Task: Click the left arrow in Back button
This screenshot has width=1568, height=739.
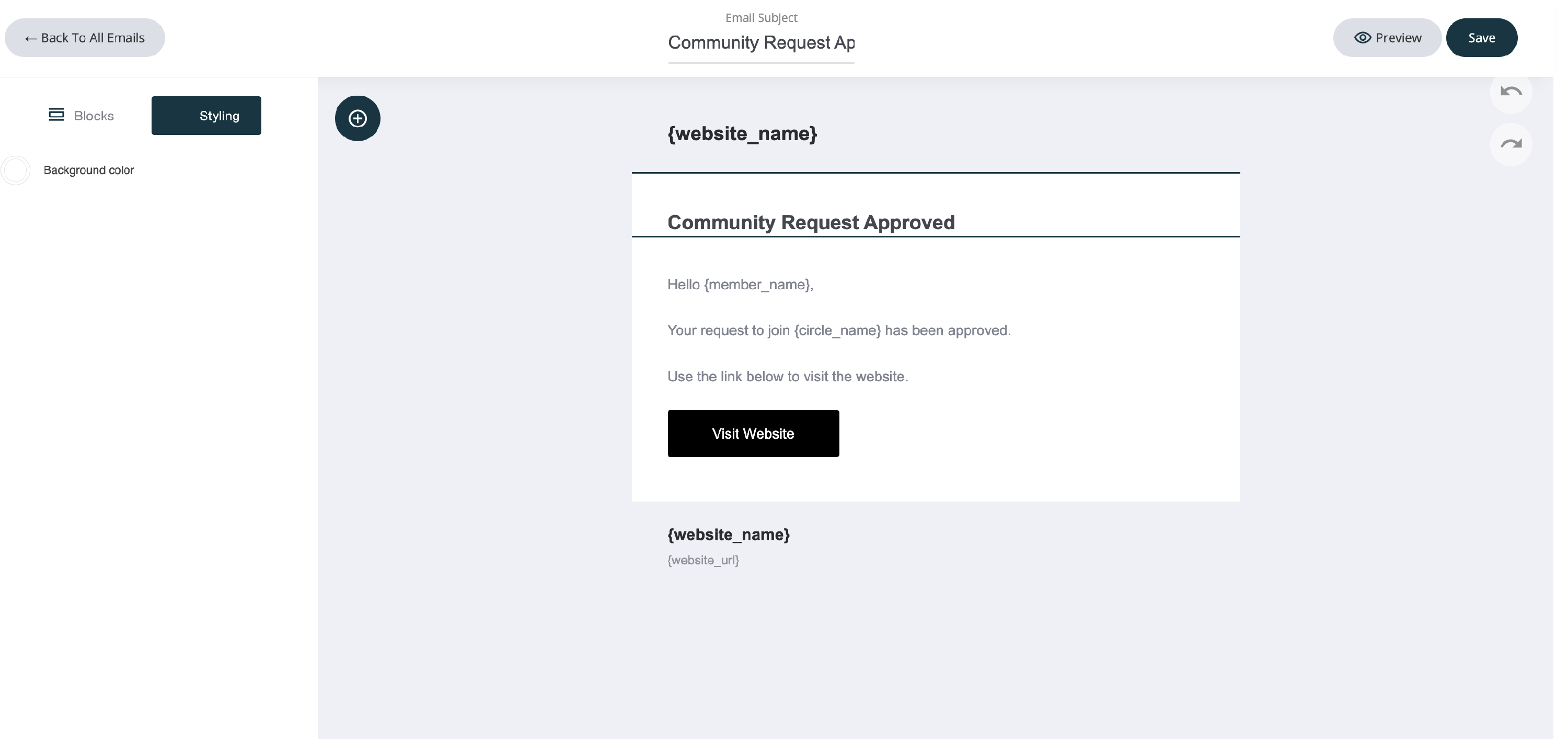Action: [30, 38]
